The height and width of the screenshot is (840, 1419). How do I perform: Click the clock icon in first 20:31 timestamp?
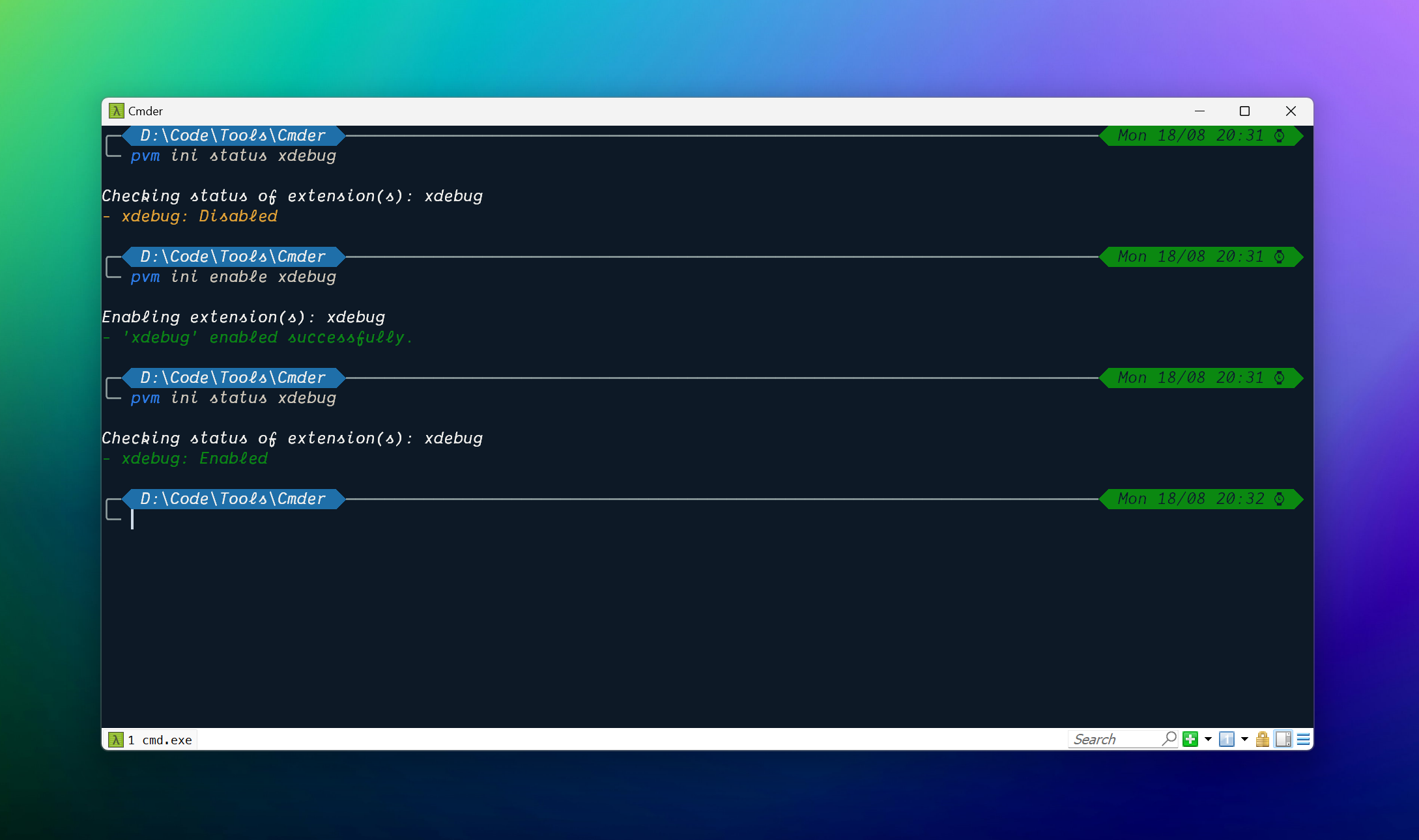point(1280,135)
